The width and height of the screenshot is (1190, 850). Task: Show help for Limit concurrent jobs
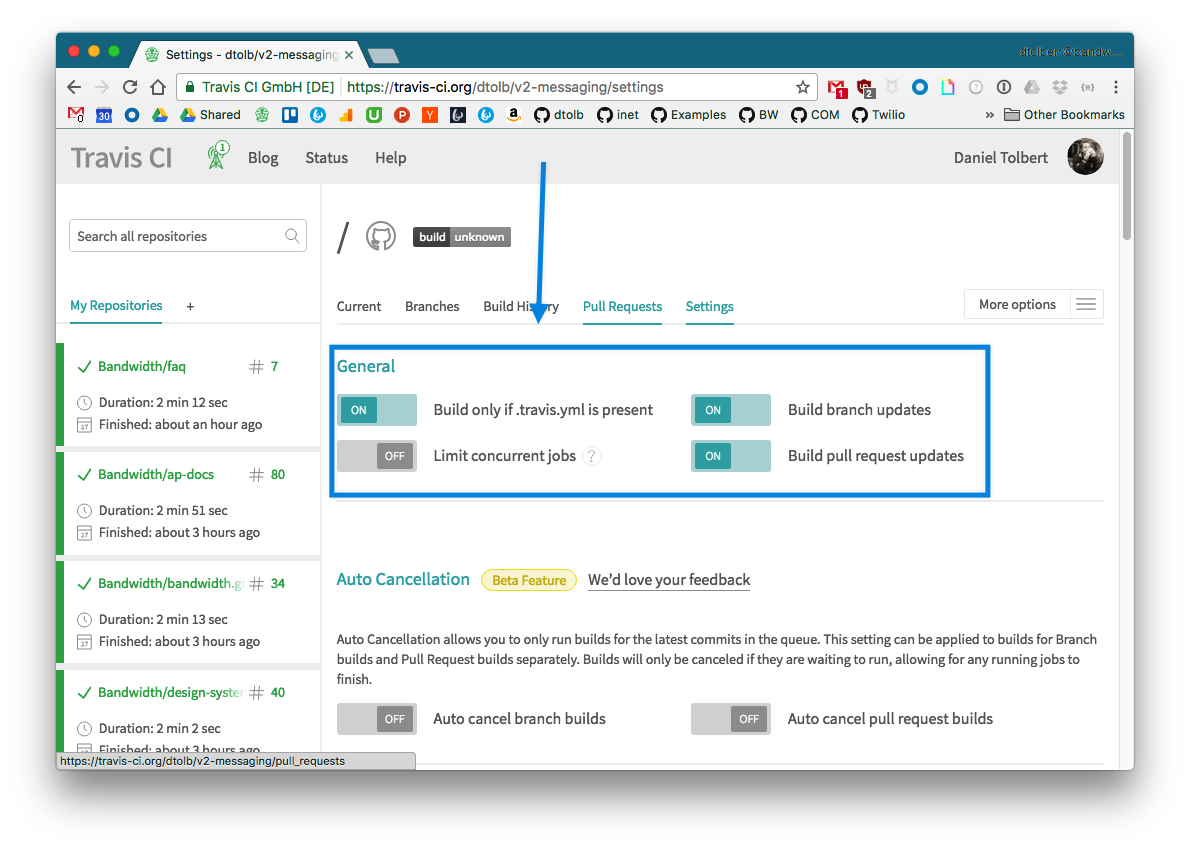point(592,456)
